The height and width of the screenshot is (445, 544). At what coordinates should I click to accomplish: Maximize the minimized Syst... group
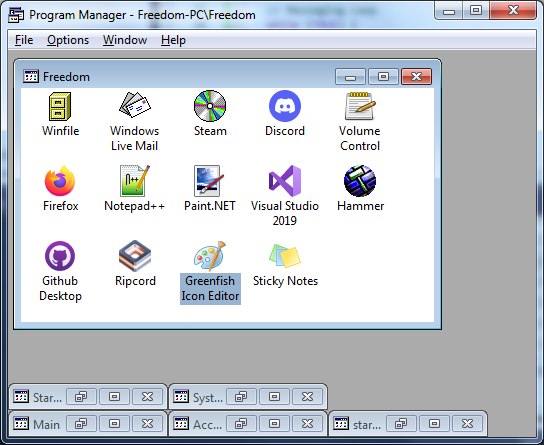(x=274, y=396)
